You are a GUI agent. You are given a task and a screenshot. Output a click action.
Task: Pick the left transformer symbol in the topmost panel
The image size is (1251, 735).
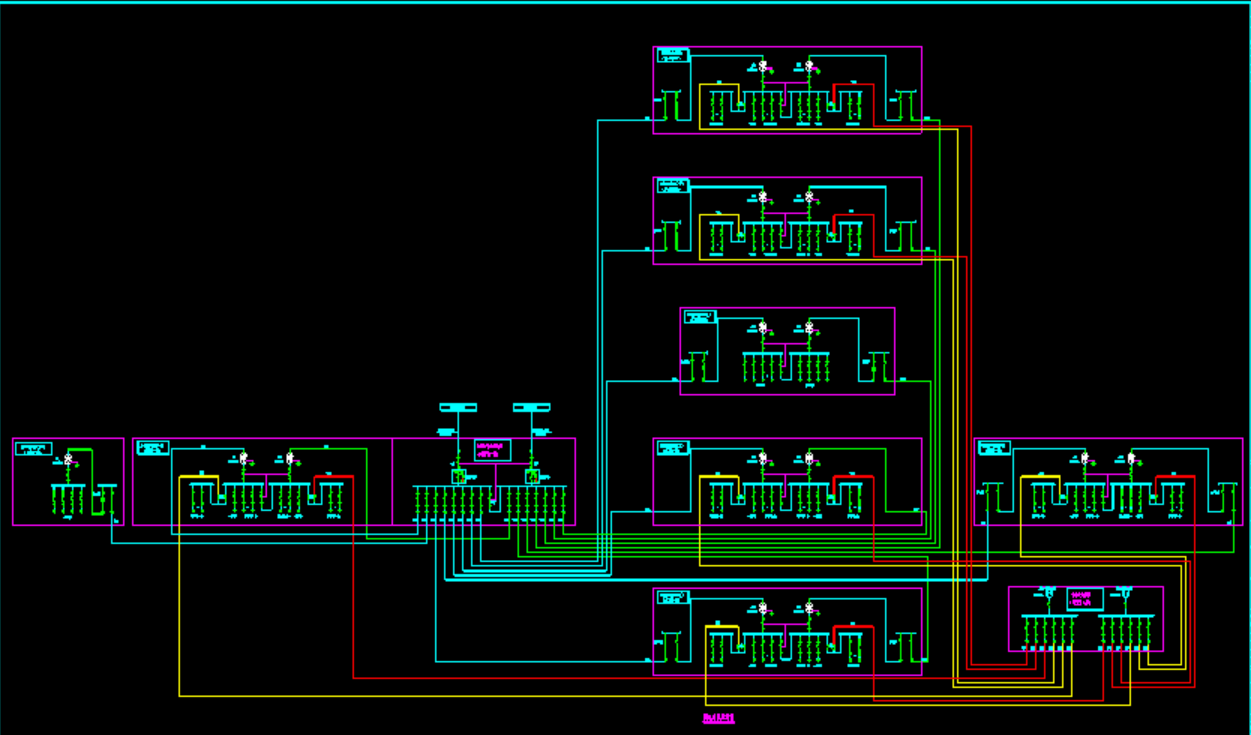(x=762, y=66)
